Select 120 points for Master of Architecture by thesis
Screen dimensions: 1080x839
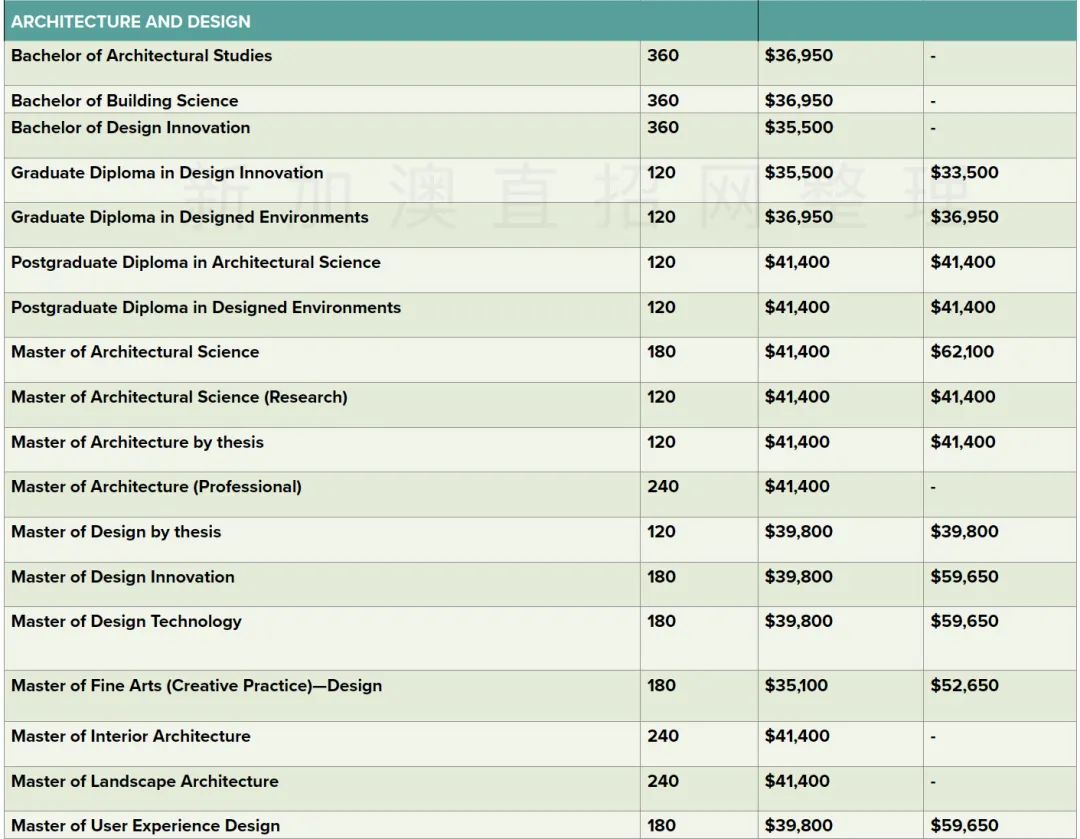[661, 442]
